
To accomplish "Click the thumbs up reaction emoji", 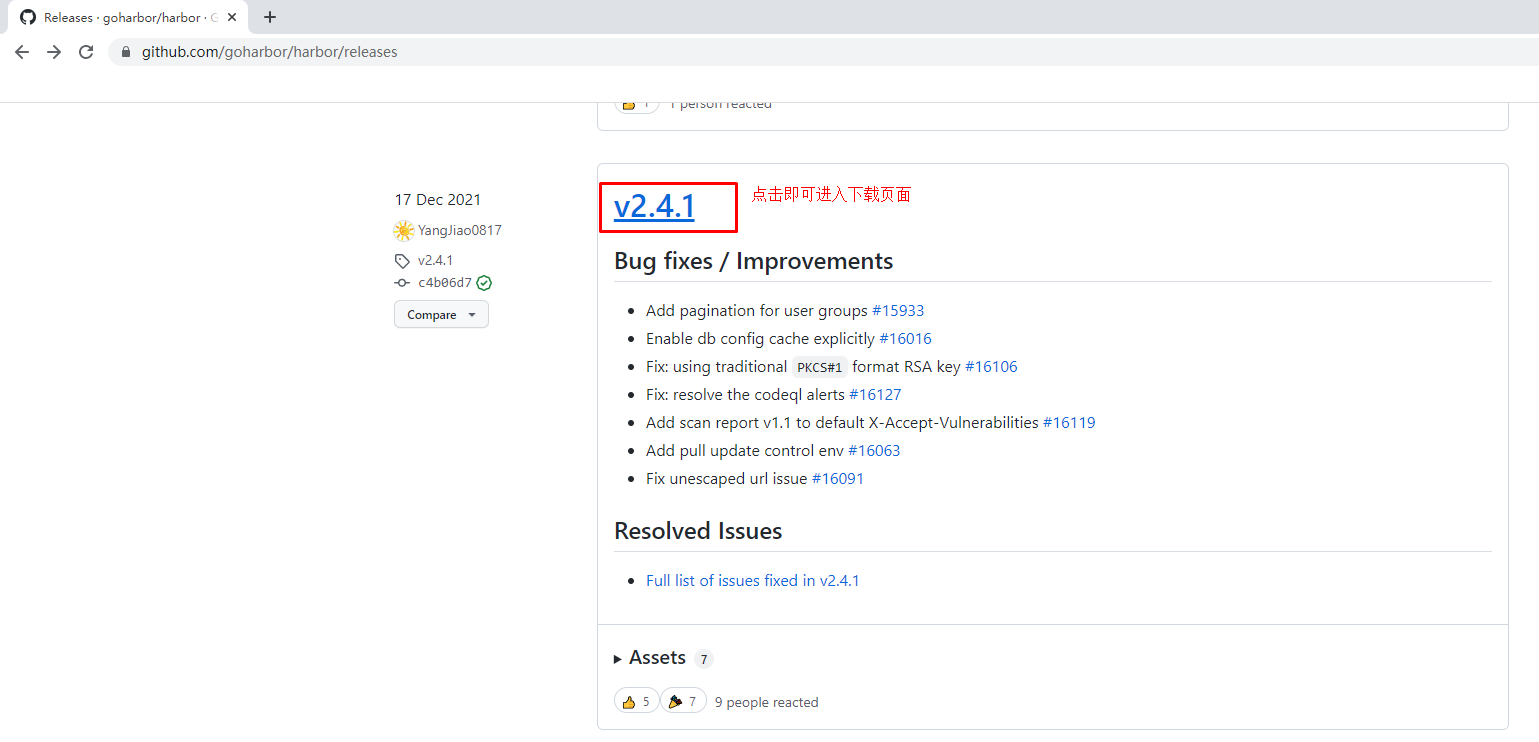I will [x=629, y=702].
